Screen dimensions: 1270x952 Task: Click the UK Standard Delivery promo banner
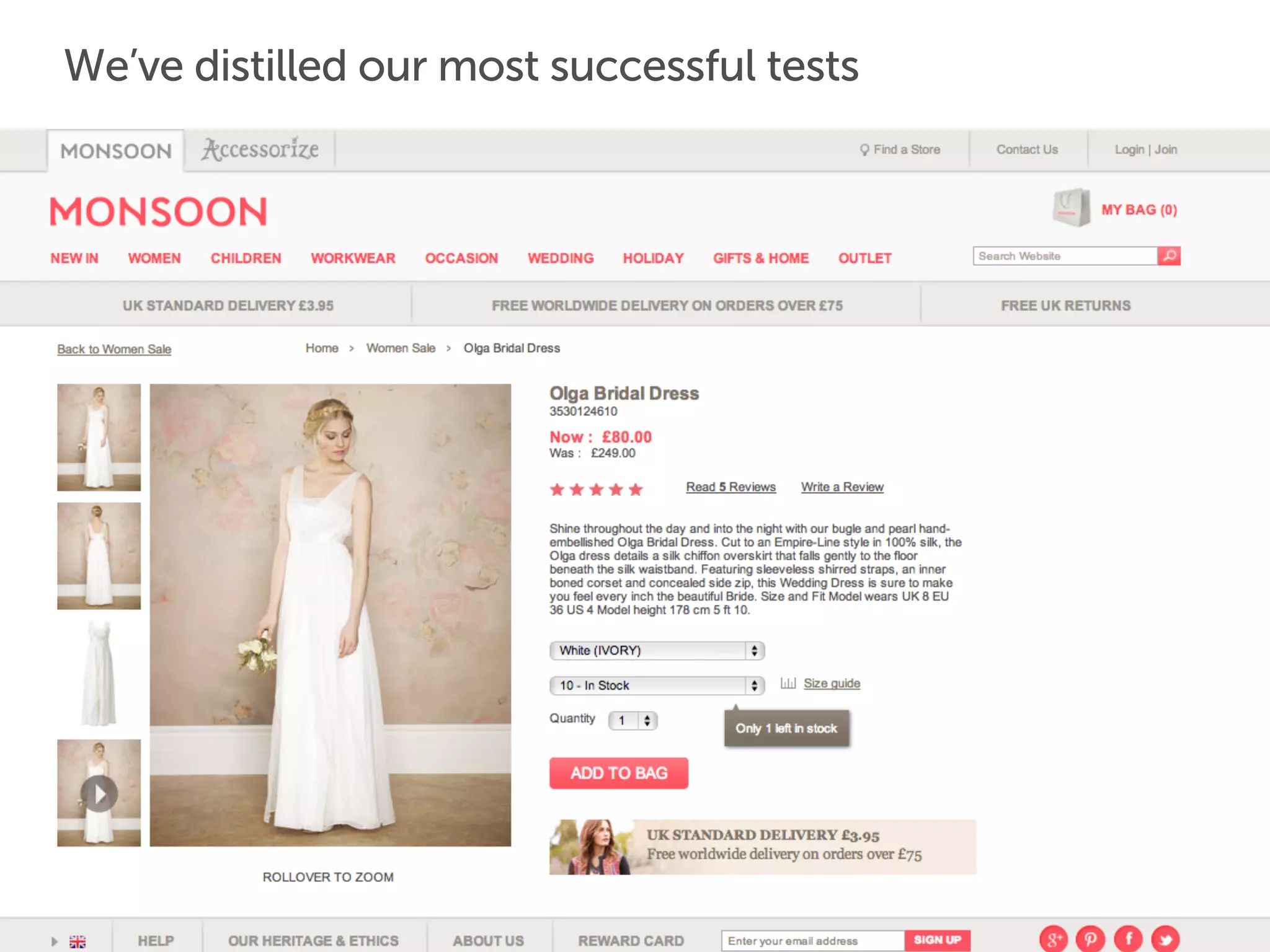pyautogui.click(x=763, y=847)
